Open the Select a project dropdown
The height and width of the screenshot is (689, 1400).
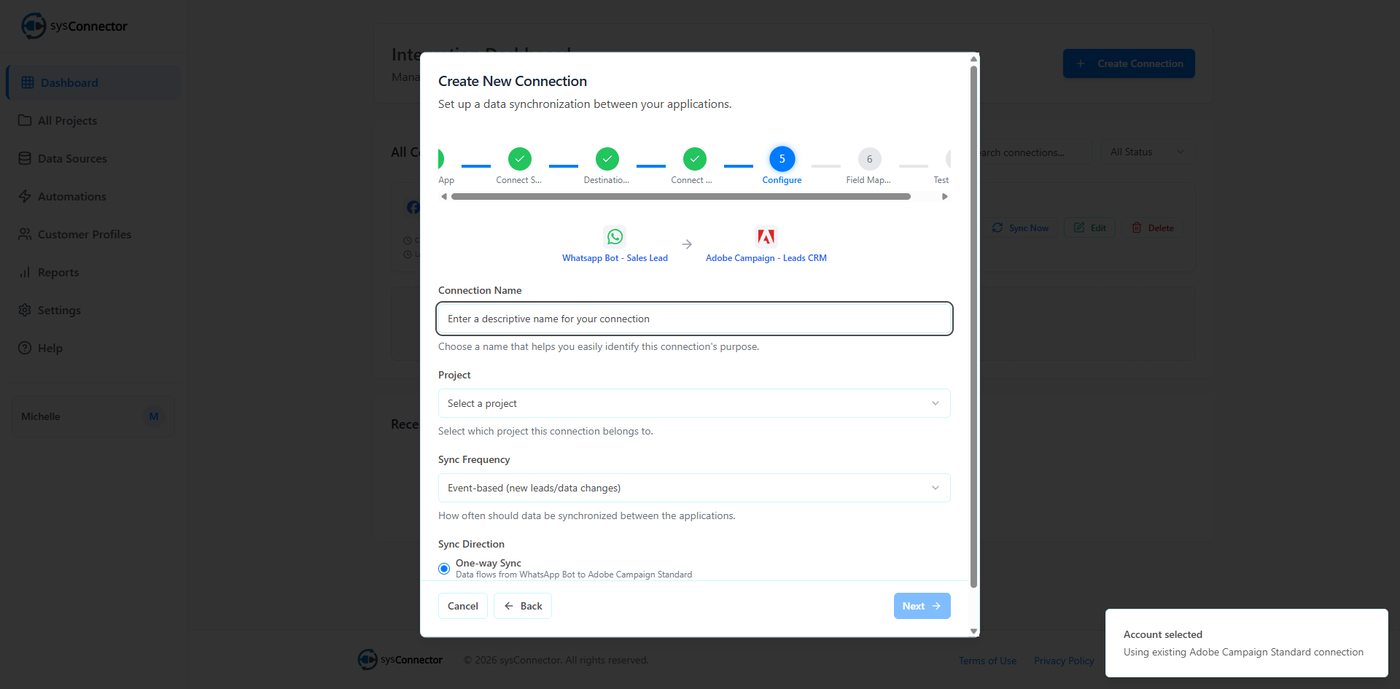694,403
